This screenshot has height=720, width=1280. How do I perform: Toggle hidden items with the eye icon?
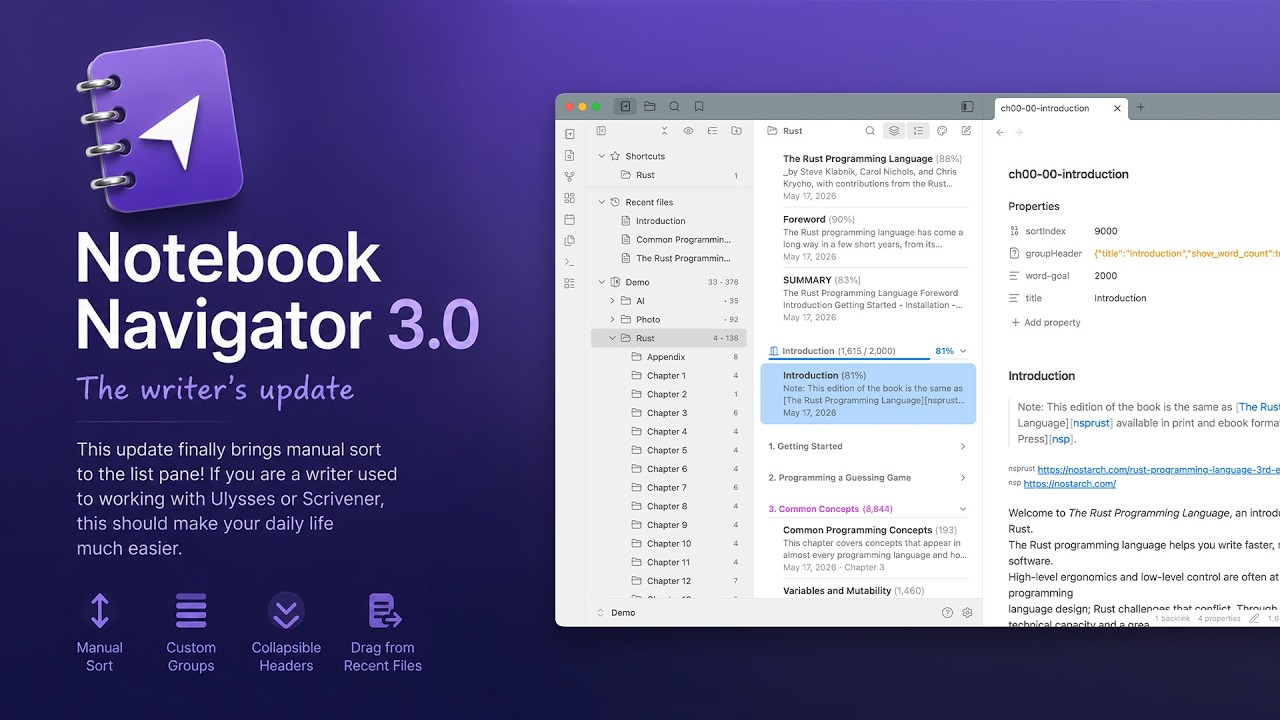coord(688,131)
